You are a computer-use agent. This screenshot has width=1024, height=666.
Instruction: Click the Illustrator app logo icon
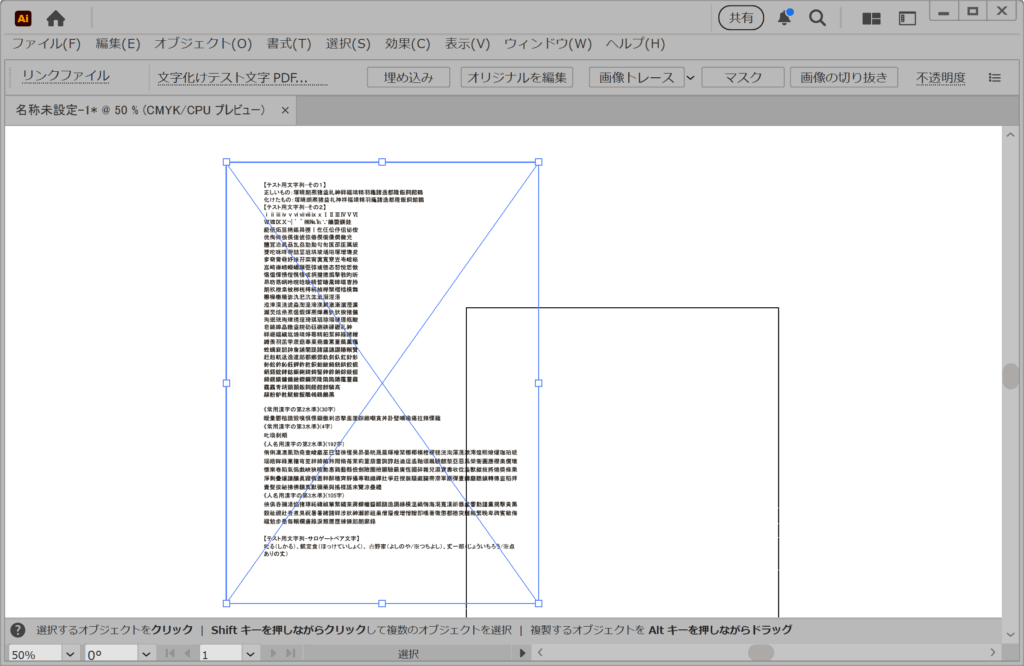[20, 18]
